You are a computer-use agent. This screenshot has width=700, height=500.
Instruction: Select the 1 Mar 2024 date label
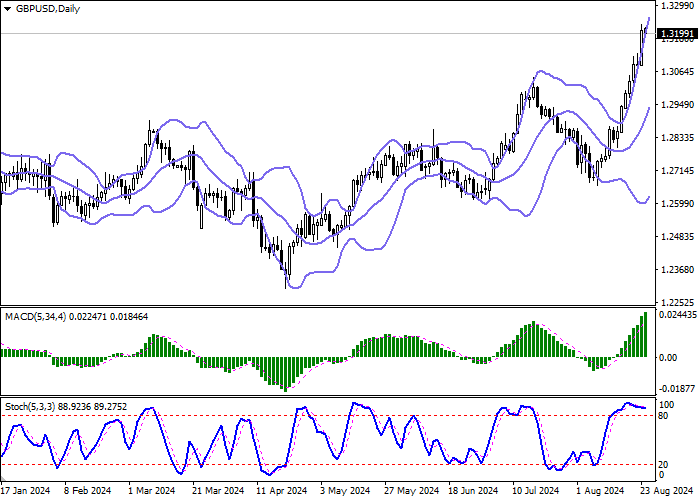pos(151,491)
